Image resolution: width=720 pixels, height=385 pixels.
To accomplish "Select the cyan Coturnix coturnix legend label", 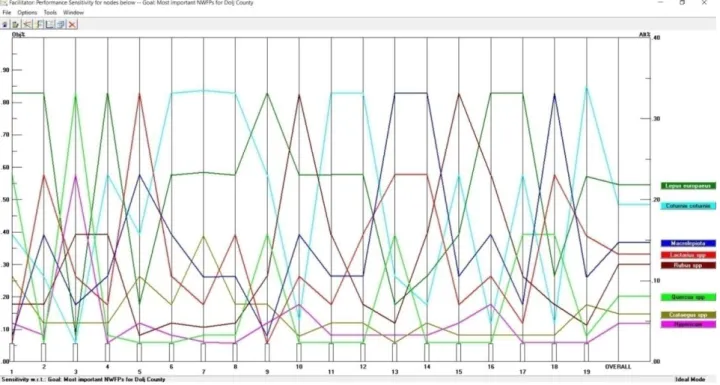I will point(688,206).
